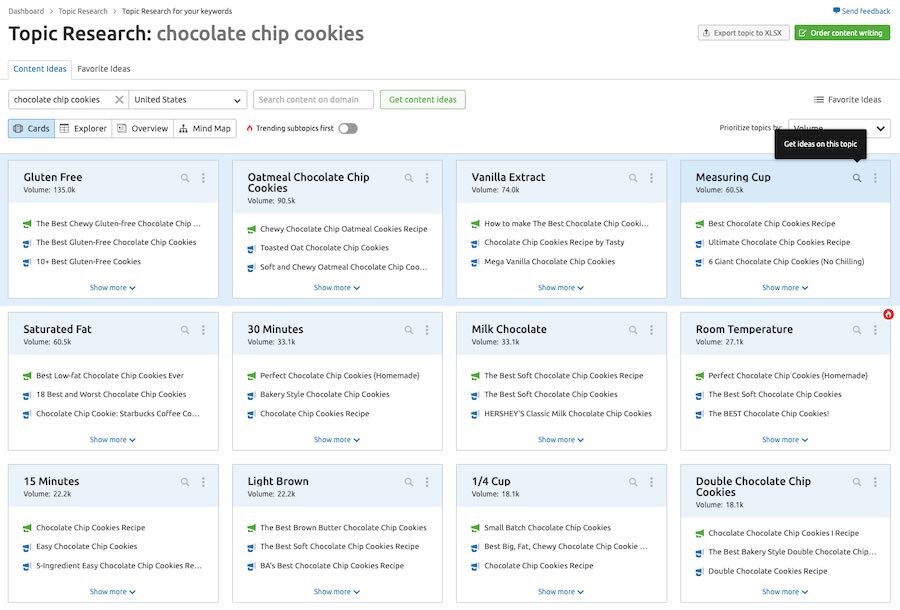Open three-dot menu on Vanilla Extract card
900x610 pixels.
(x=651, y=178)
